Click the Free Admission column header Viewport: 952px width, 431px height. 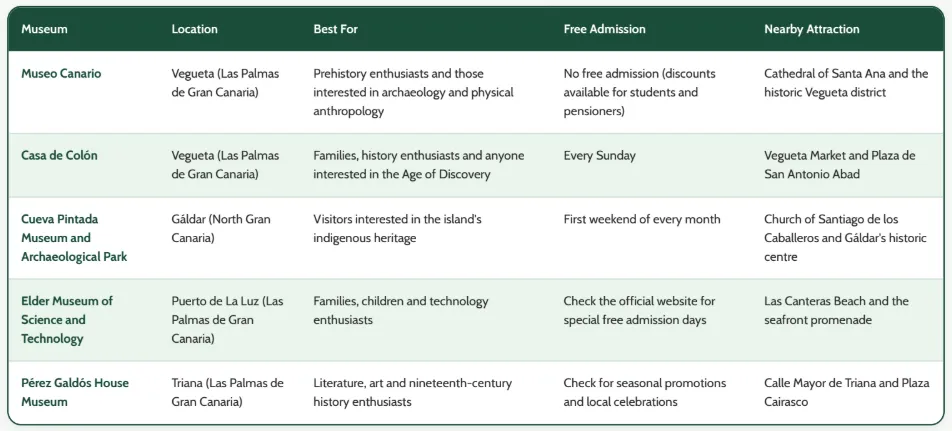pos(604,29)
